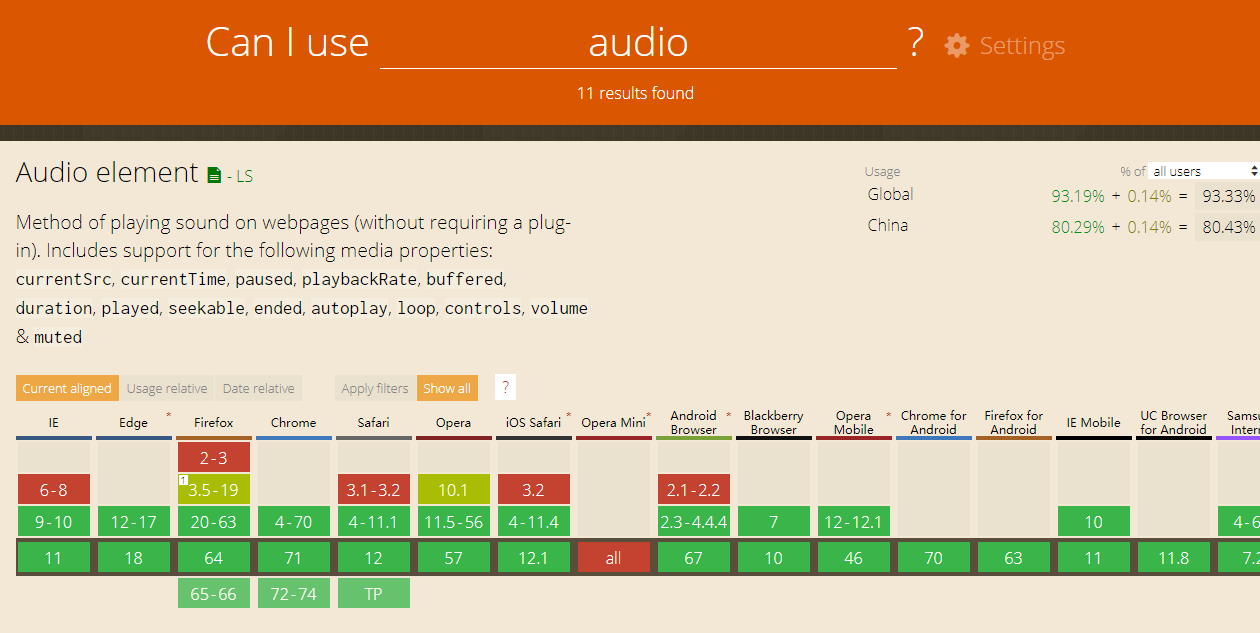
Task: Click the Opera 57 cell
Action: pyautogui.click(x=453, y=558)
